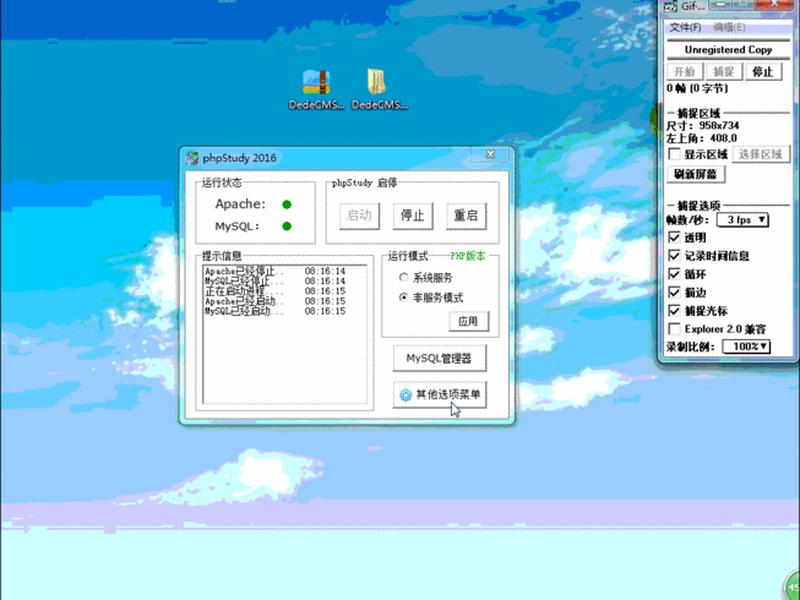Screen dimensions: 800x600
Task: Click the green Apache status indicator
Action: 287,205
